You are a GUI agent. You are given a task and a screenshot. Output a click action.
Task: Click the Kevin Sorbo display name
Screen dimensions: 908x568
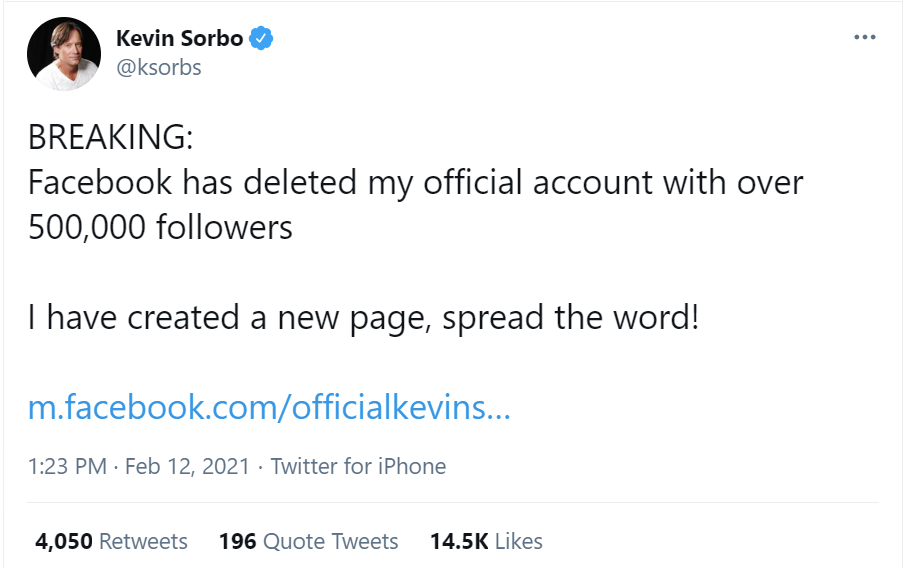(x=179, y=39)
